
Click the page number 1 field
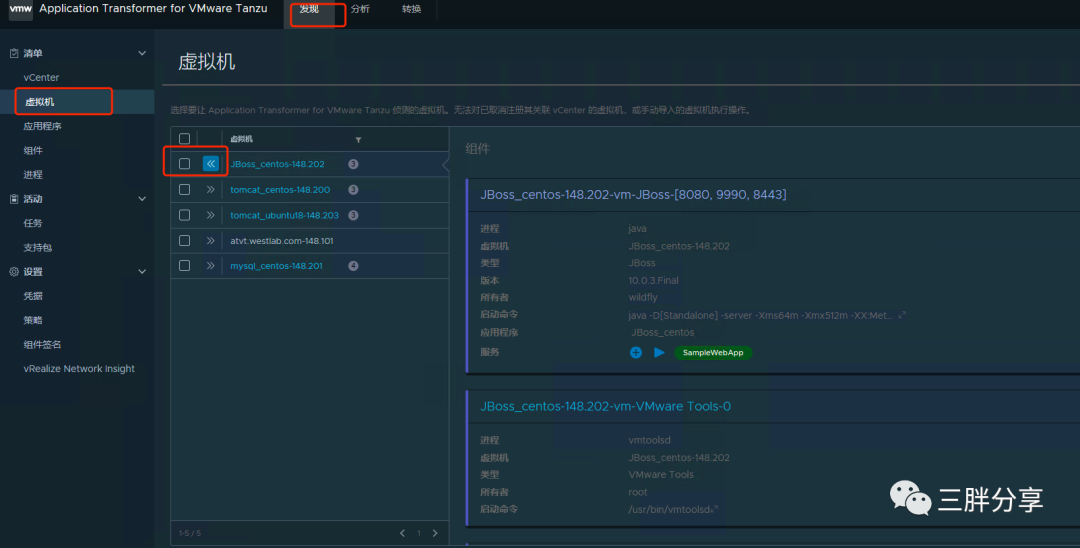pyautogui.click(x=418, y=533)
